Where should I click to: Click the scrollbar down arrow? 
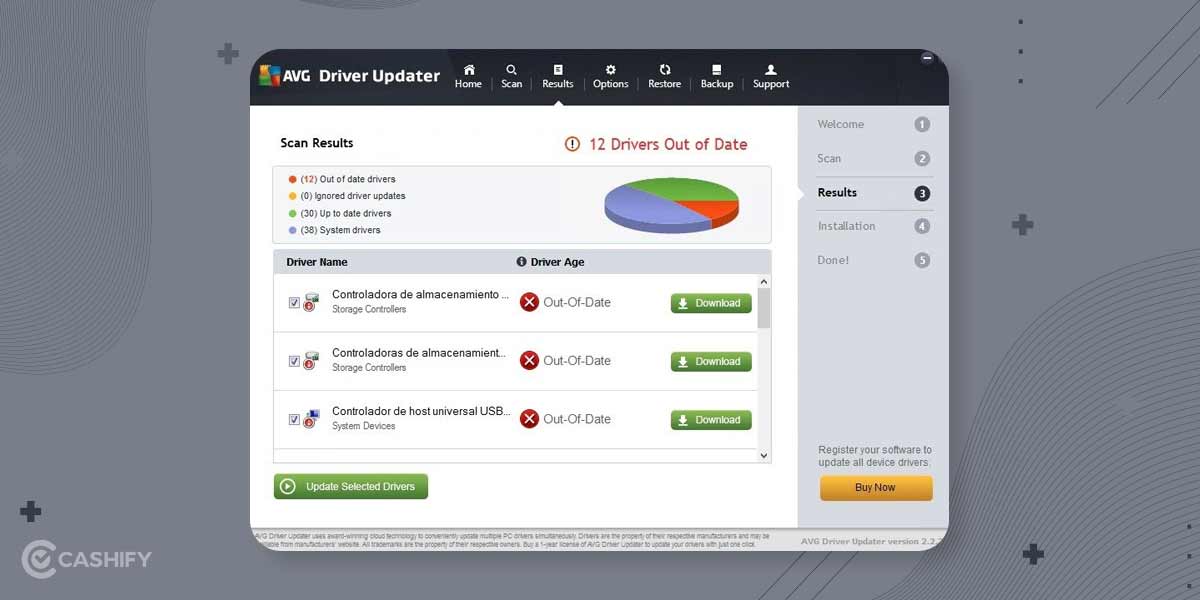(x=763, y=455)
